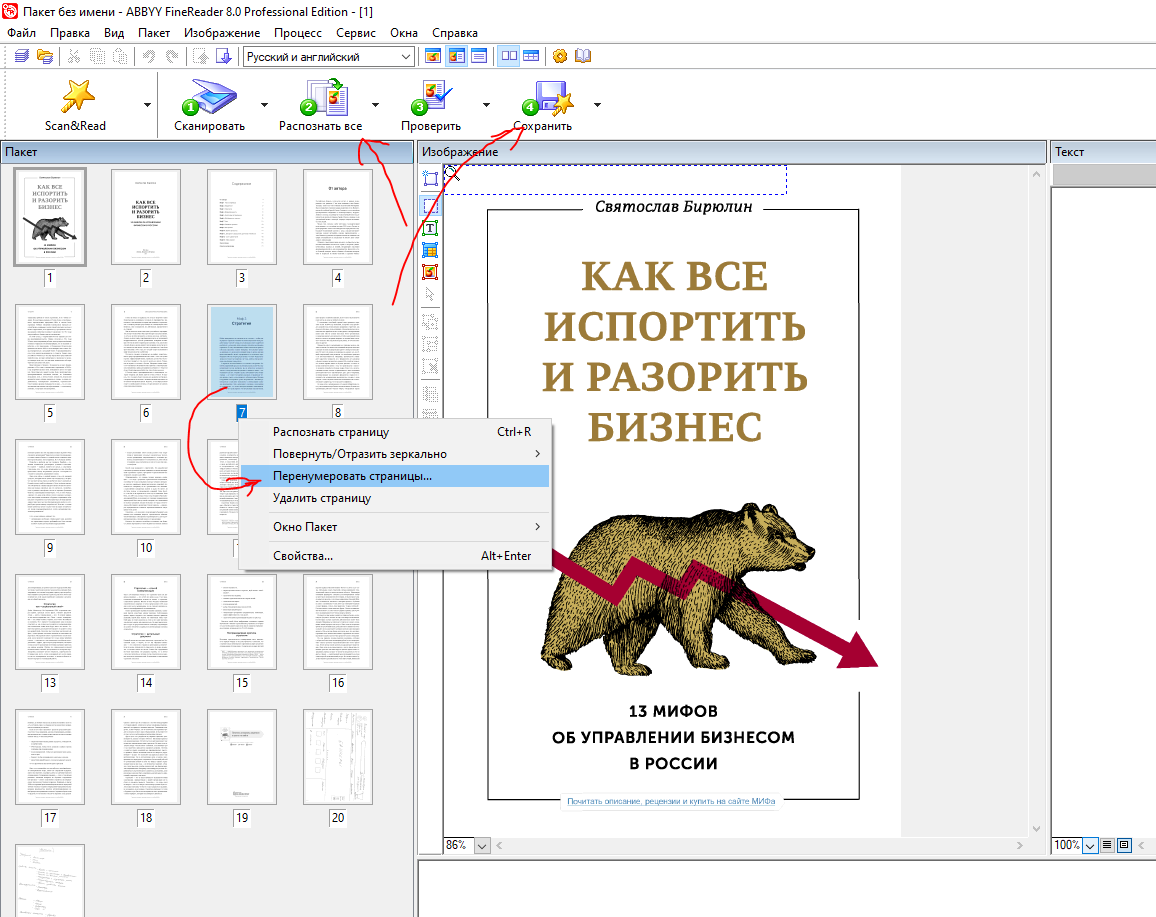
Task: Select the table block tool
Action: tap(430, 250)
